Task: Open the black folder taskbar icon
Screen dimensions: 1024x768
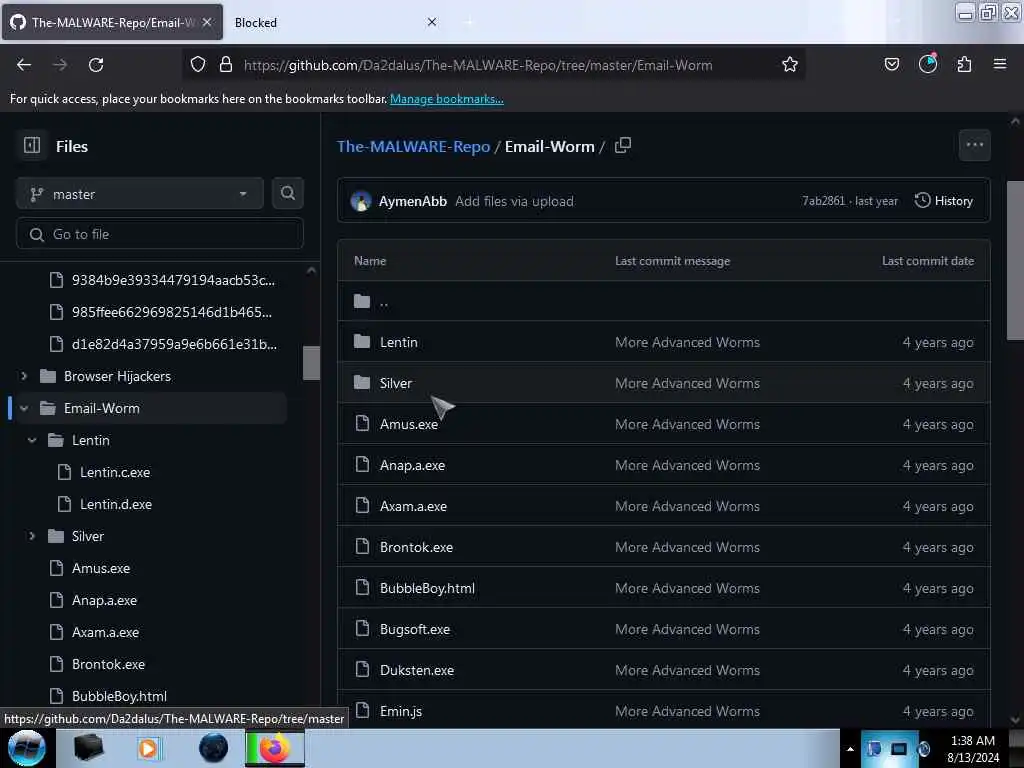Action: click(88, 748)
